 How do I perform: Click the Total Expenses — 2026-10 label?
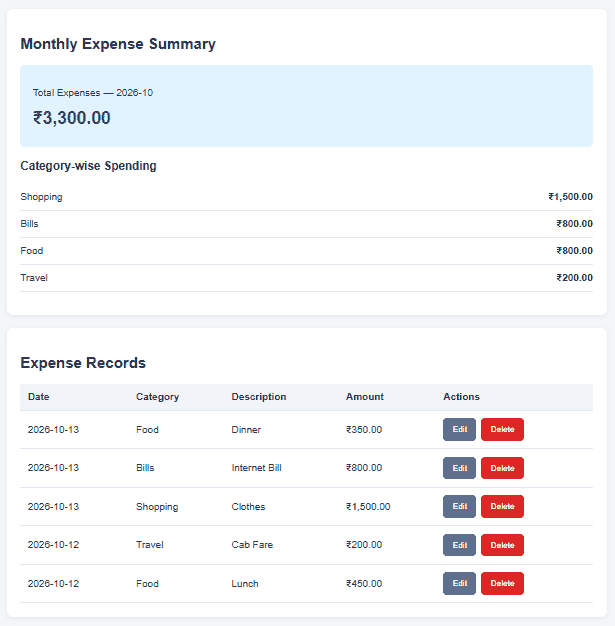tap(93, 93)
